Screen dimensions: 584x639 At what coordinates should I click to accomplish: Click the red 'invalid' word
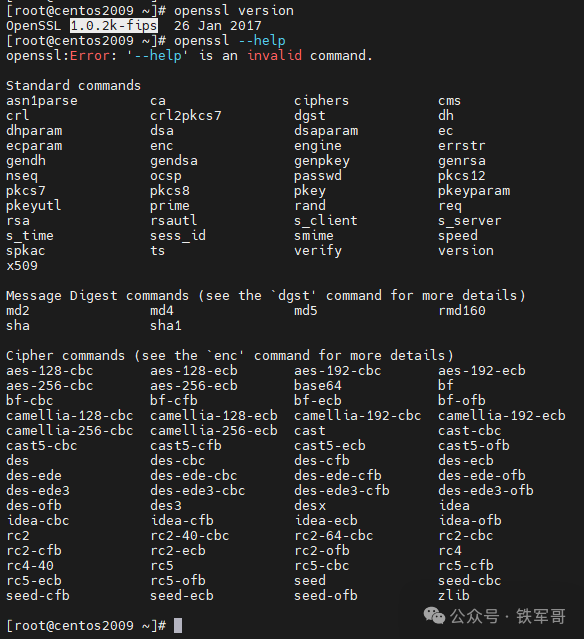coord(275,55)
